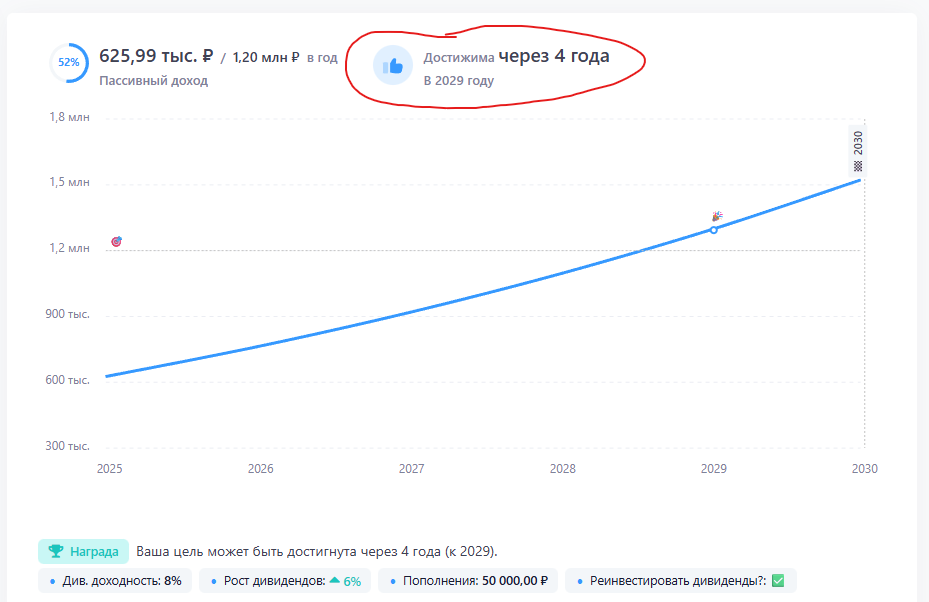This screenshot has width=929, height=602.
Task: Click the target goal icon on chart
Action: point(116,241)
